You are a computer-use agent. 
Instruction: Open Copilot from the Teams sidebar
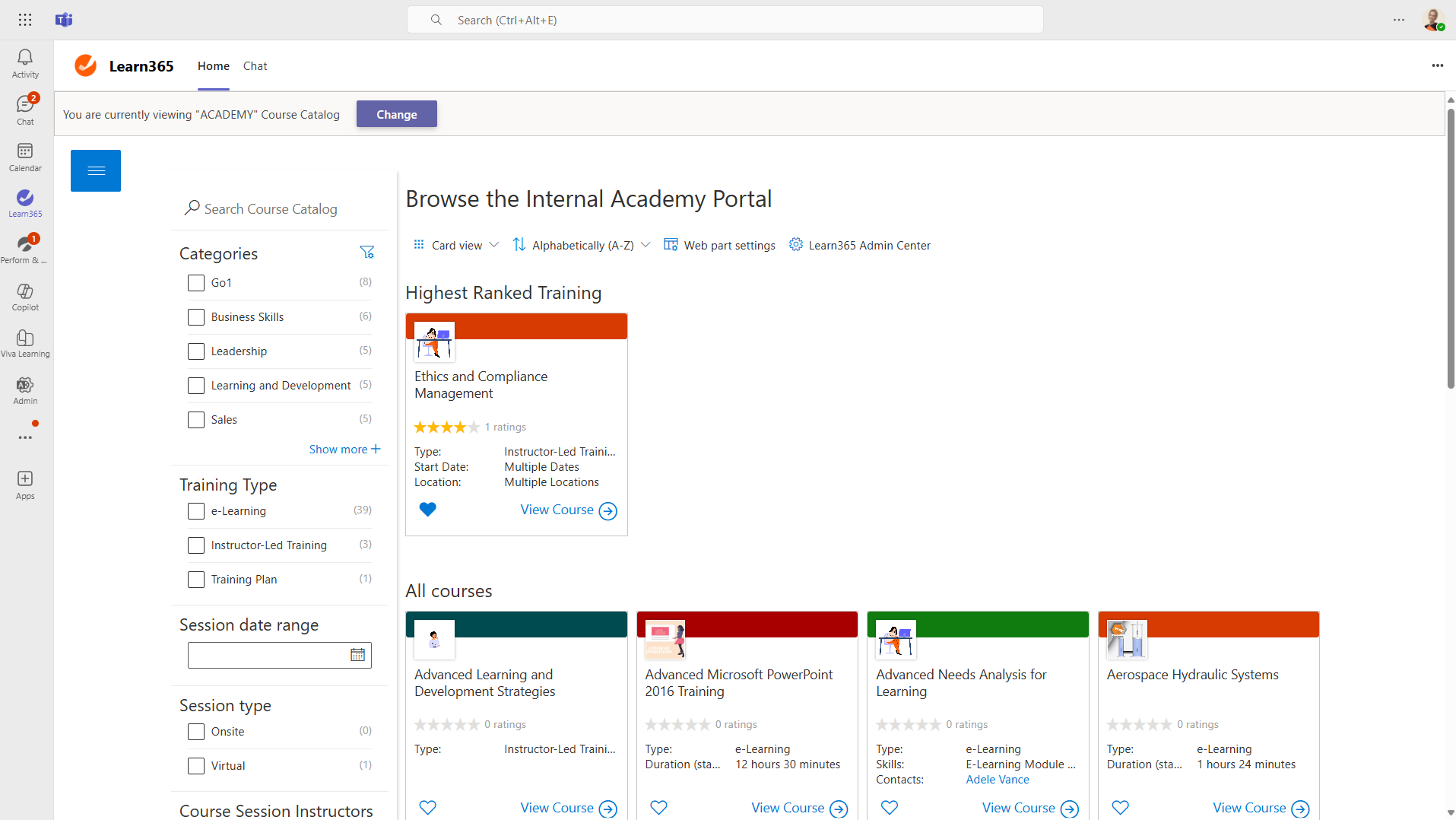[25, 297]
